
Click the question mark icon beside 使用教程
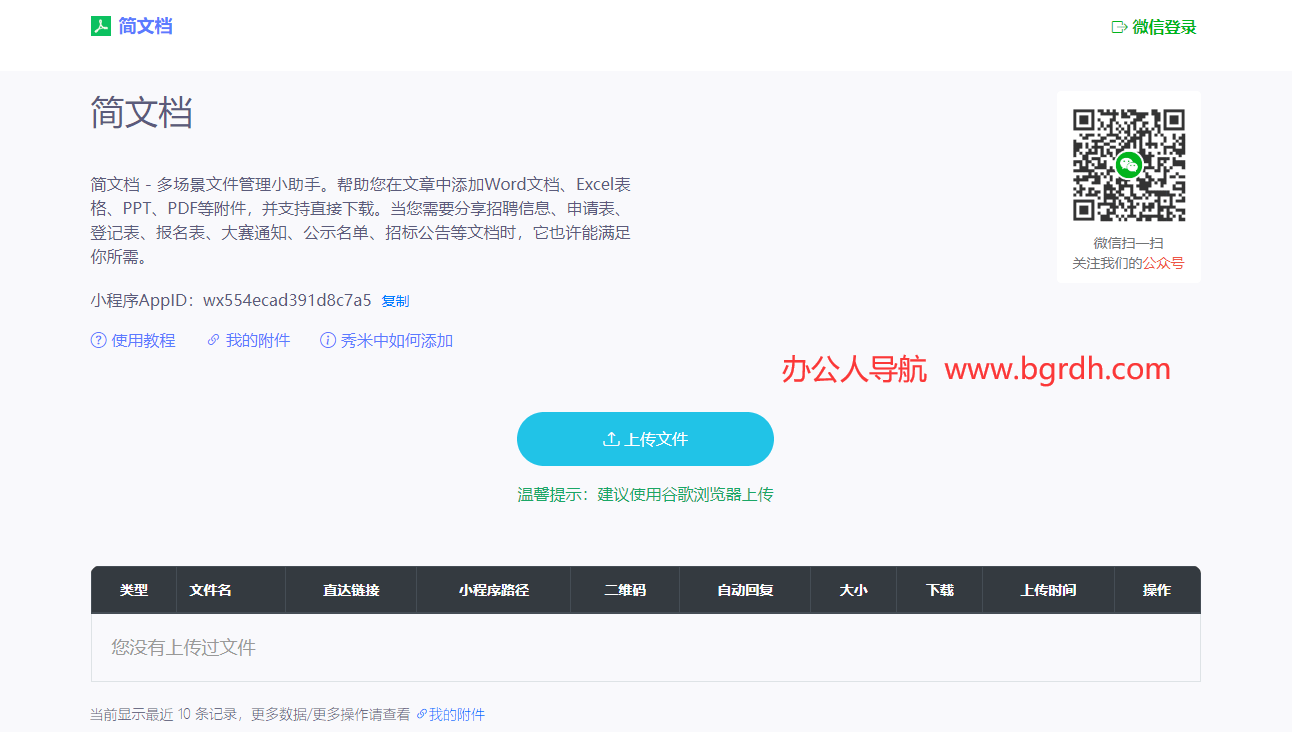(95, 340)
